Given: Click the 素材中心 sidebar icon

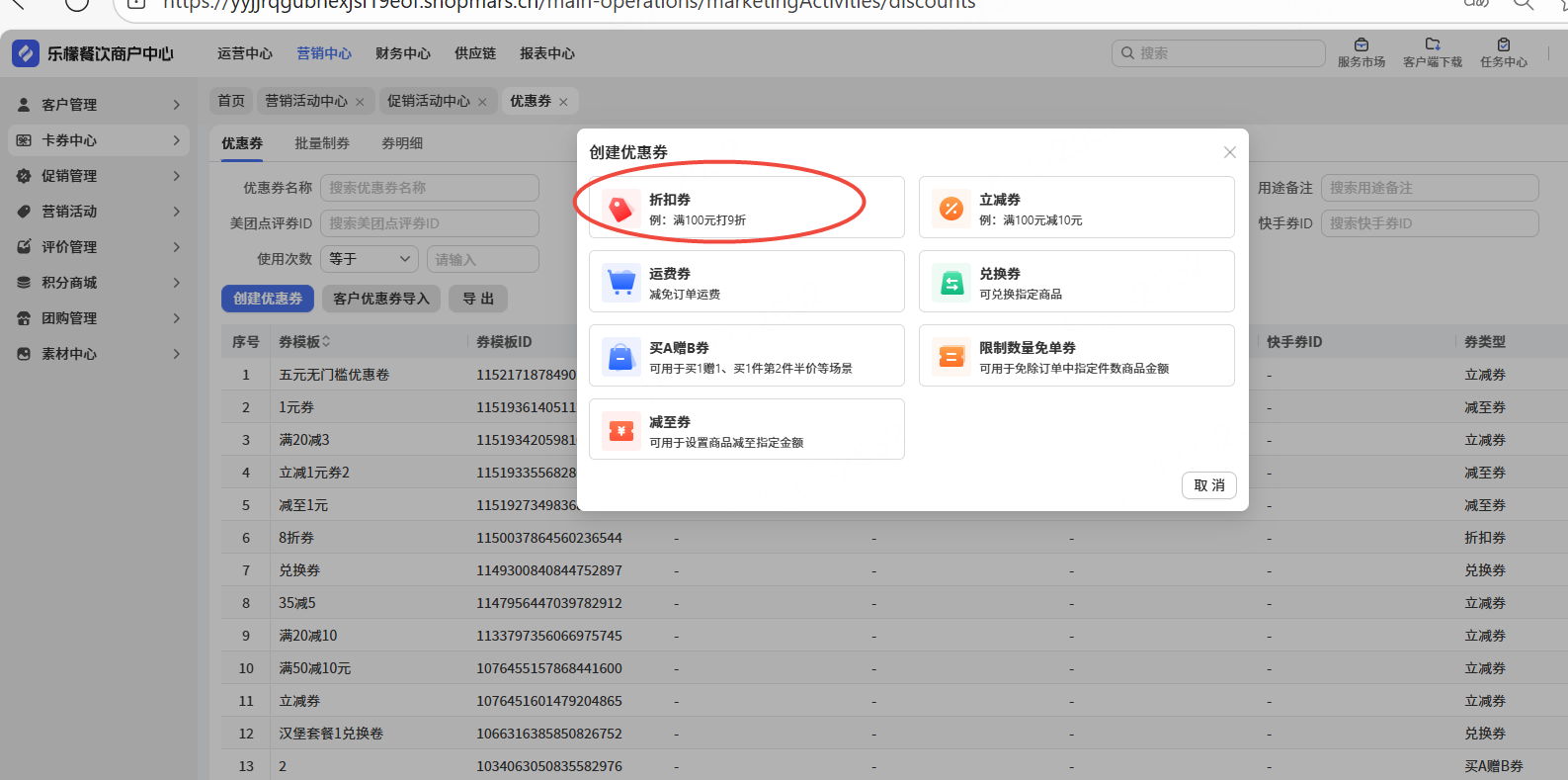Looking at the screenshot, I should click(x=24, y=354).
